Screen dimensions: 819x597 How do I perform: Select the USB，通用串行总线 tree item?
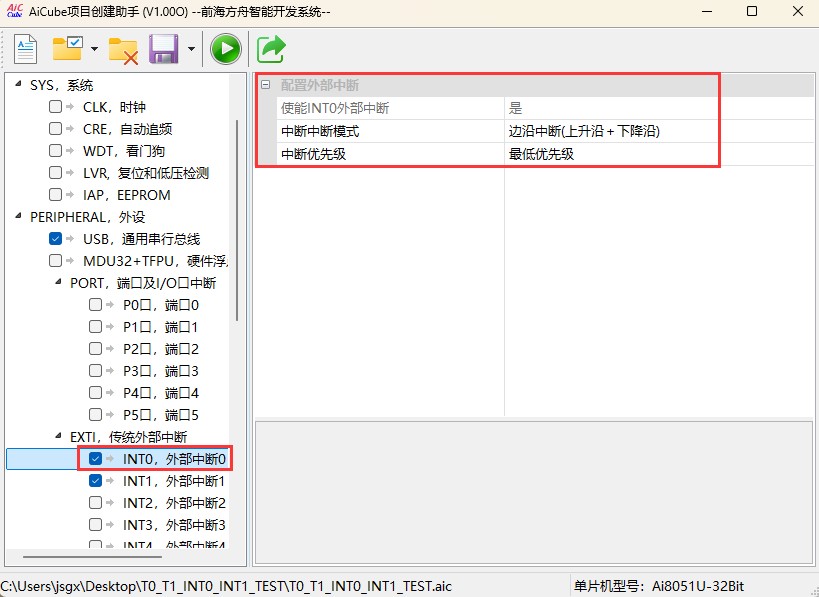pyautogui.click(x=142, y=239)
